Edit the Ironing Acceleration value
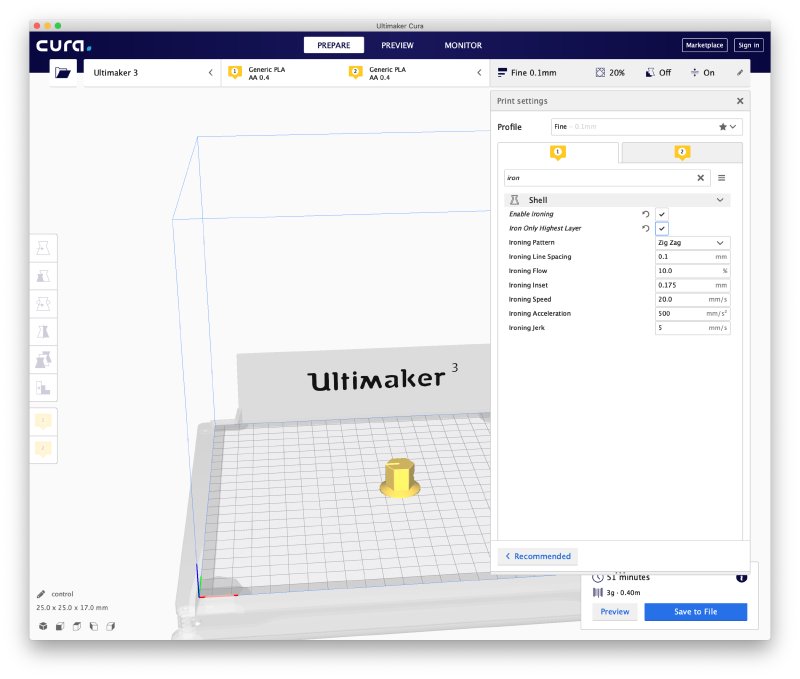 pyautogui.click(x=692, y=314)
